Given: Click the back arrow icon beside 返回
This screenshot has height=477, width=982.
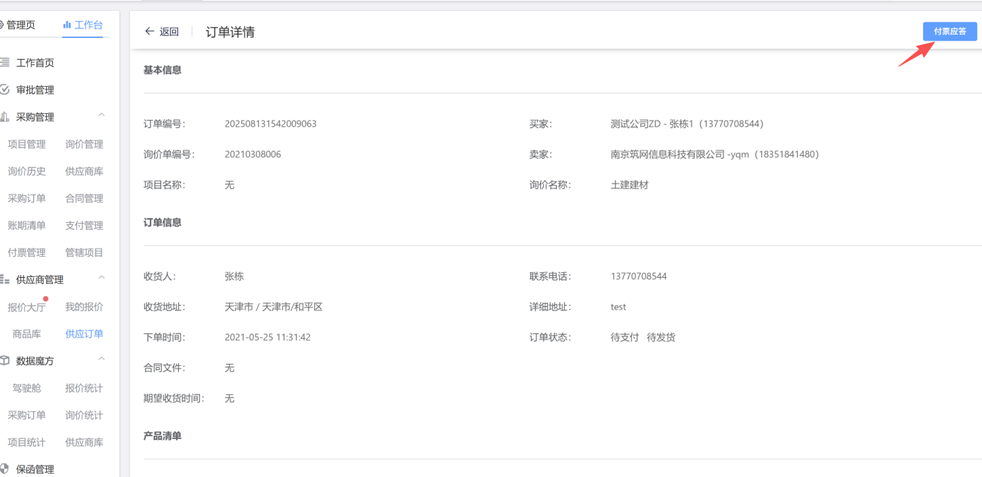Looking at the screenshot, I should point(150,32).
